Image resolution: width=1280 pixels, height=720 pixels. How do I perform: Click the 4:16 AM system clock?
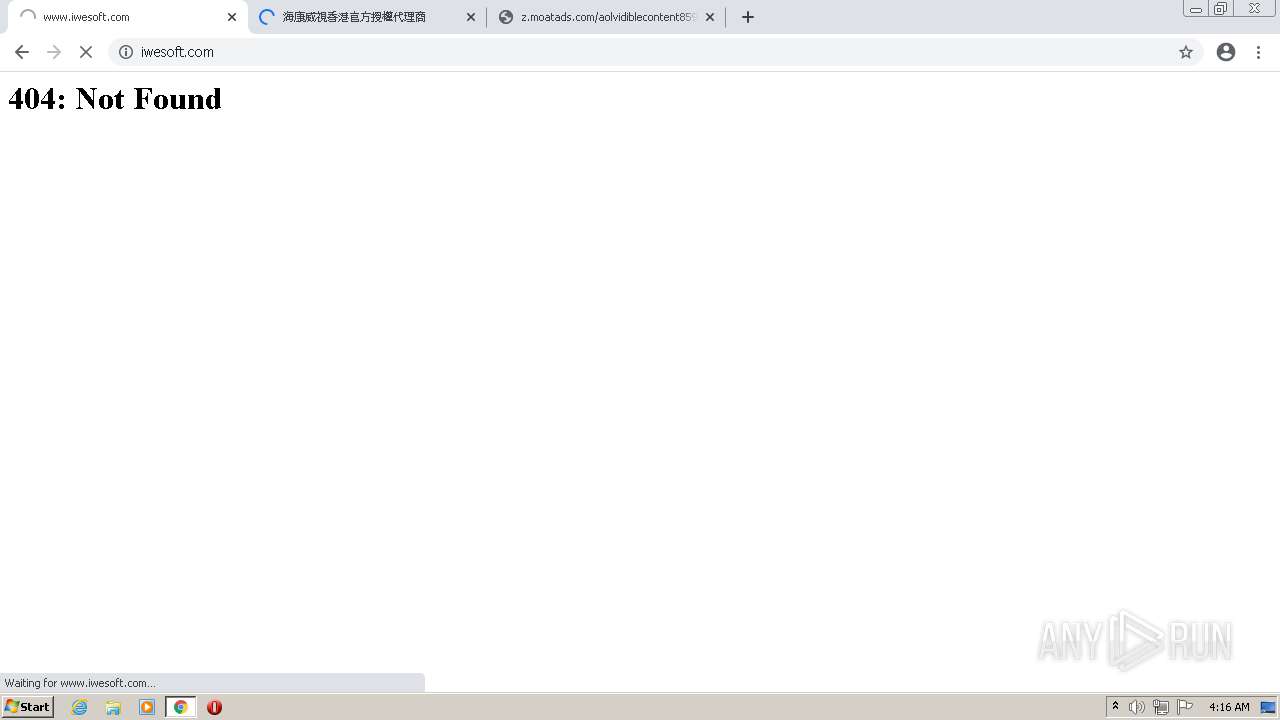click(1229, 707)
